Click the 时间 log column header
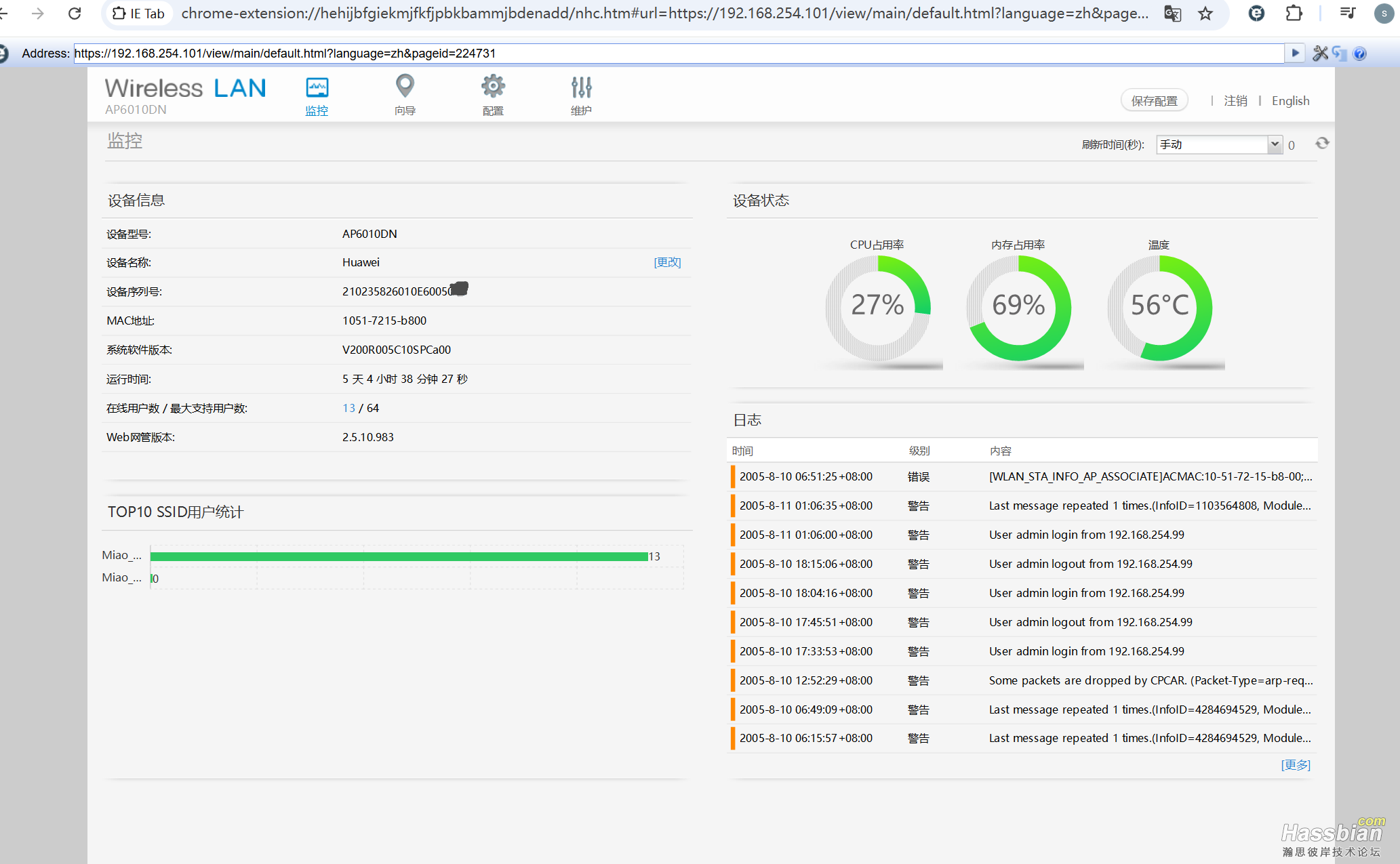1400x864 pixels. coord(742,451)
